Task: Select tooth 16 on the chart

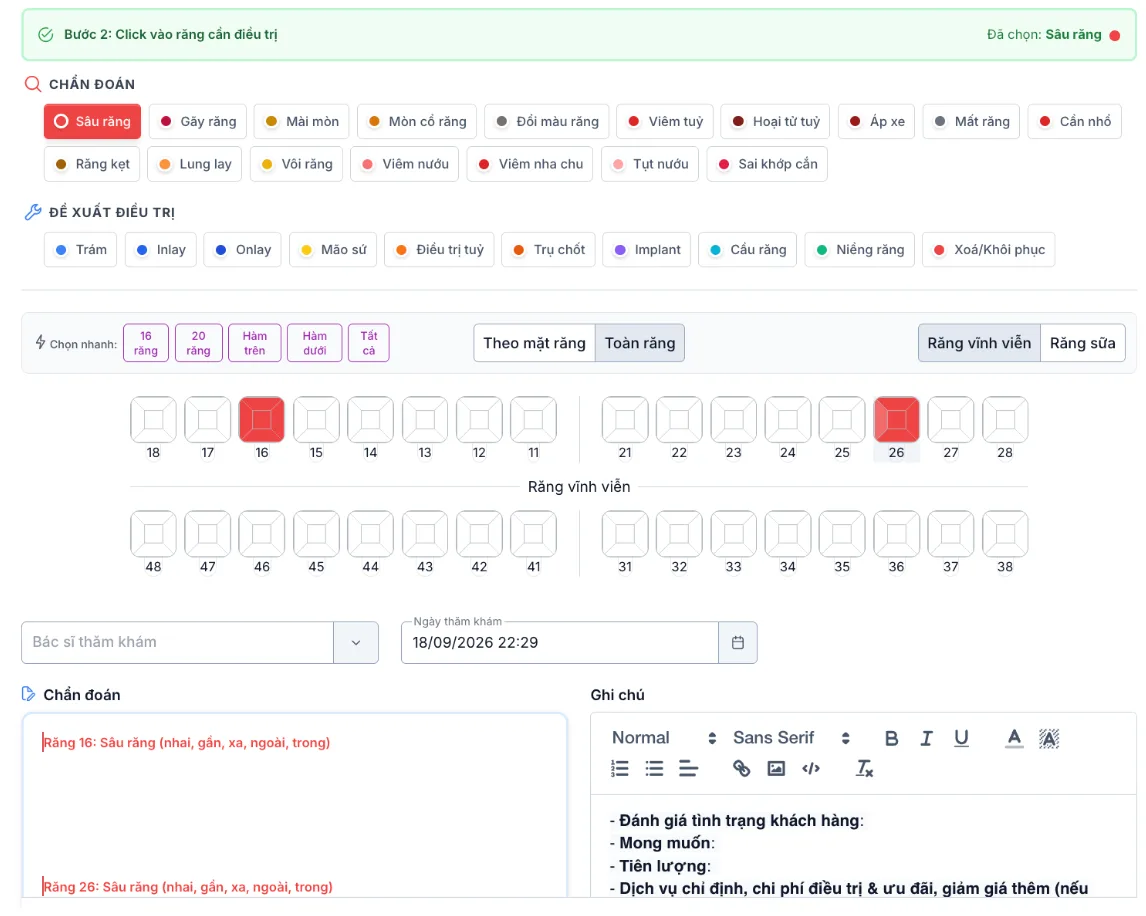Action: (x=262, y=420)
